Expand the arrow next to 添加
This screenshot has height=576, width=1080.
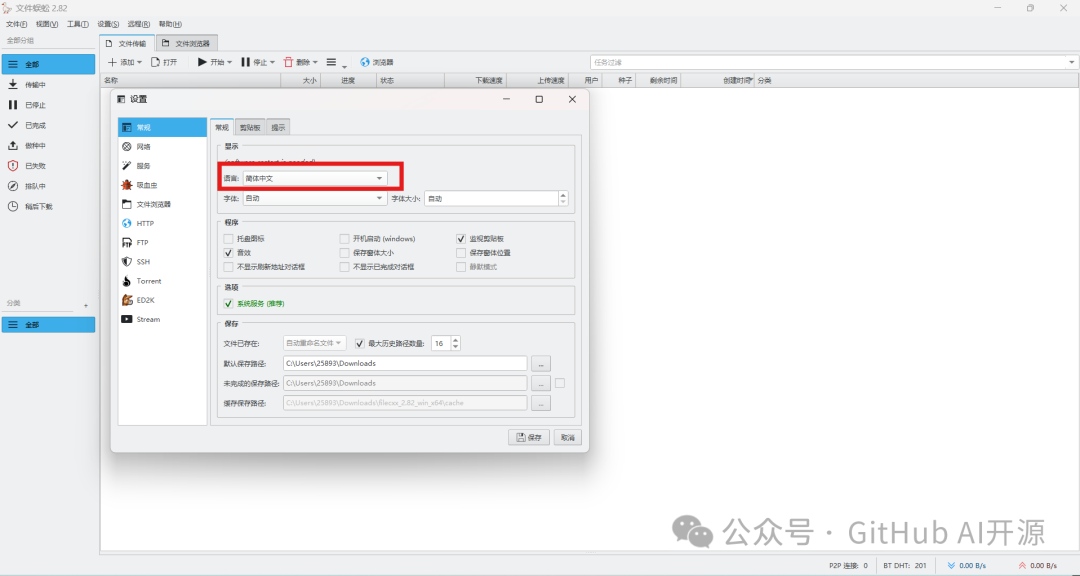[x=139, y=63]
